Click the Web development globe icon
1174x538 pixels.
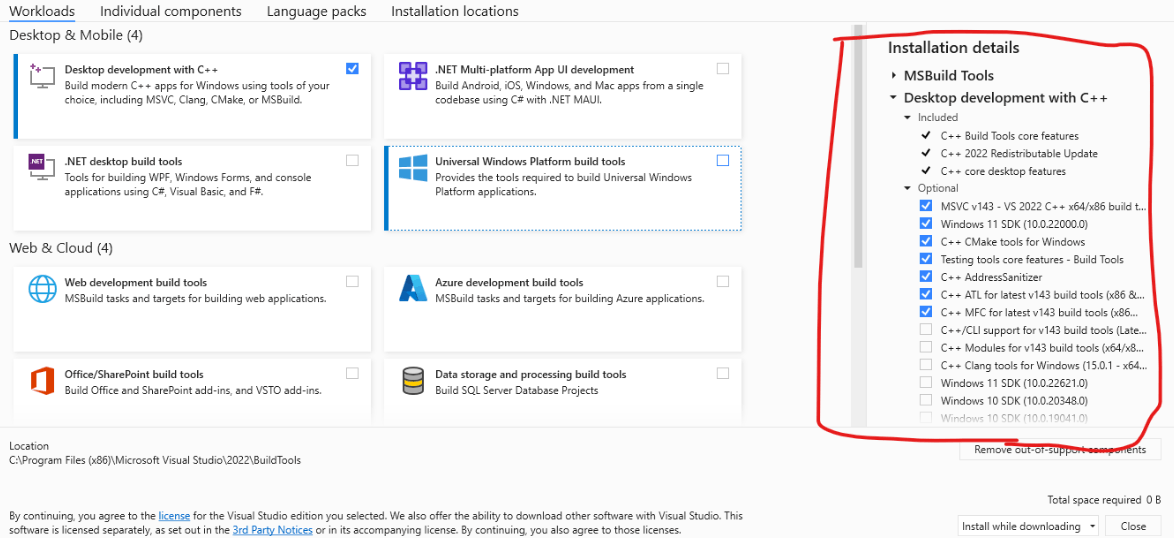(x=43, y=289)
